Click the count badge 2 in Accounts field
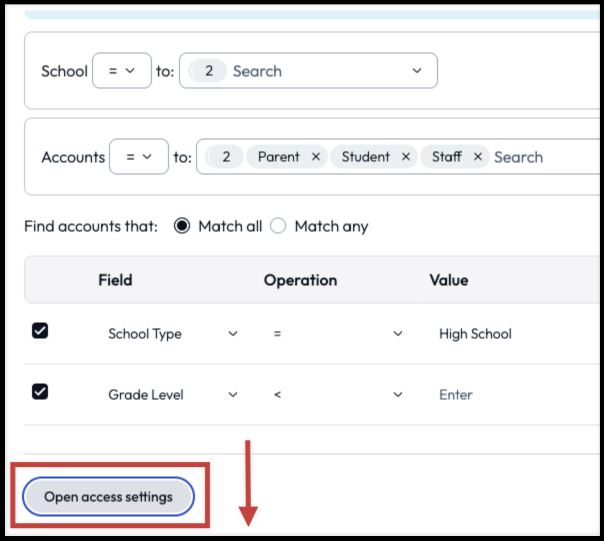Screen dimensions: 604x541 226,157
